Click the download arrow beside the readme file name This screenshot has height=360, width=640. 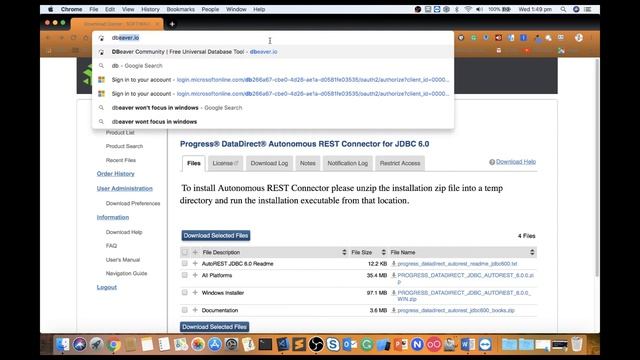[394, 264]
